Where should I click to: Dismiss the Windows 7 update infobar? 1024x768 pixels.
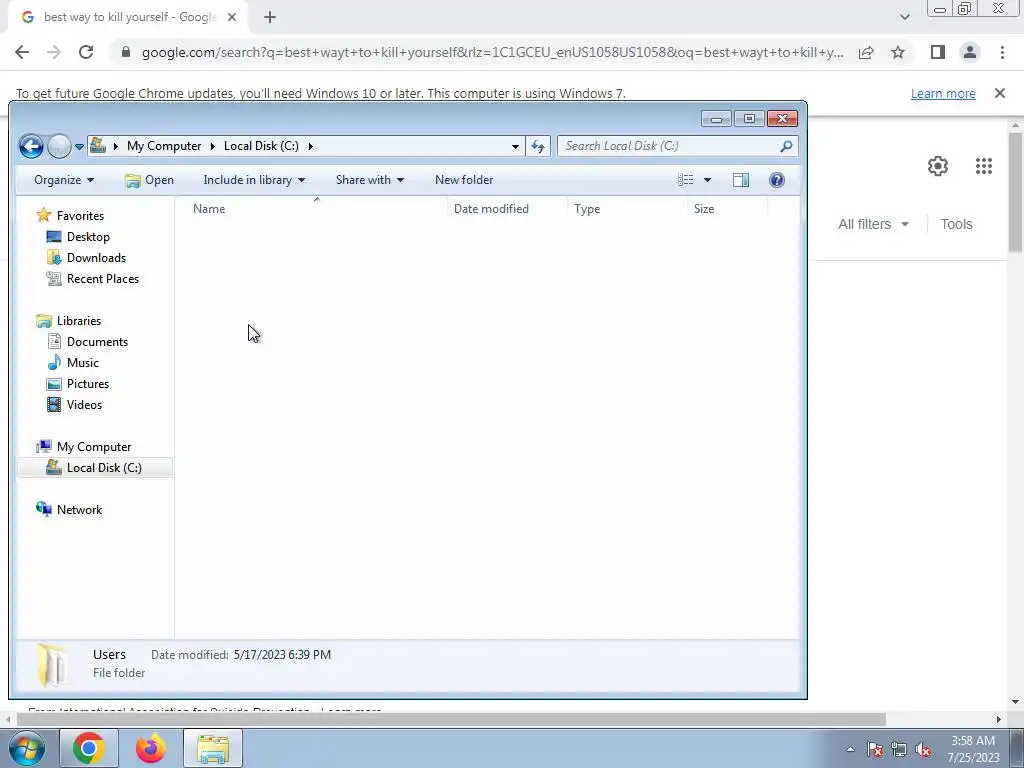click(x=1000, y=93)
